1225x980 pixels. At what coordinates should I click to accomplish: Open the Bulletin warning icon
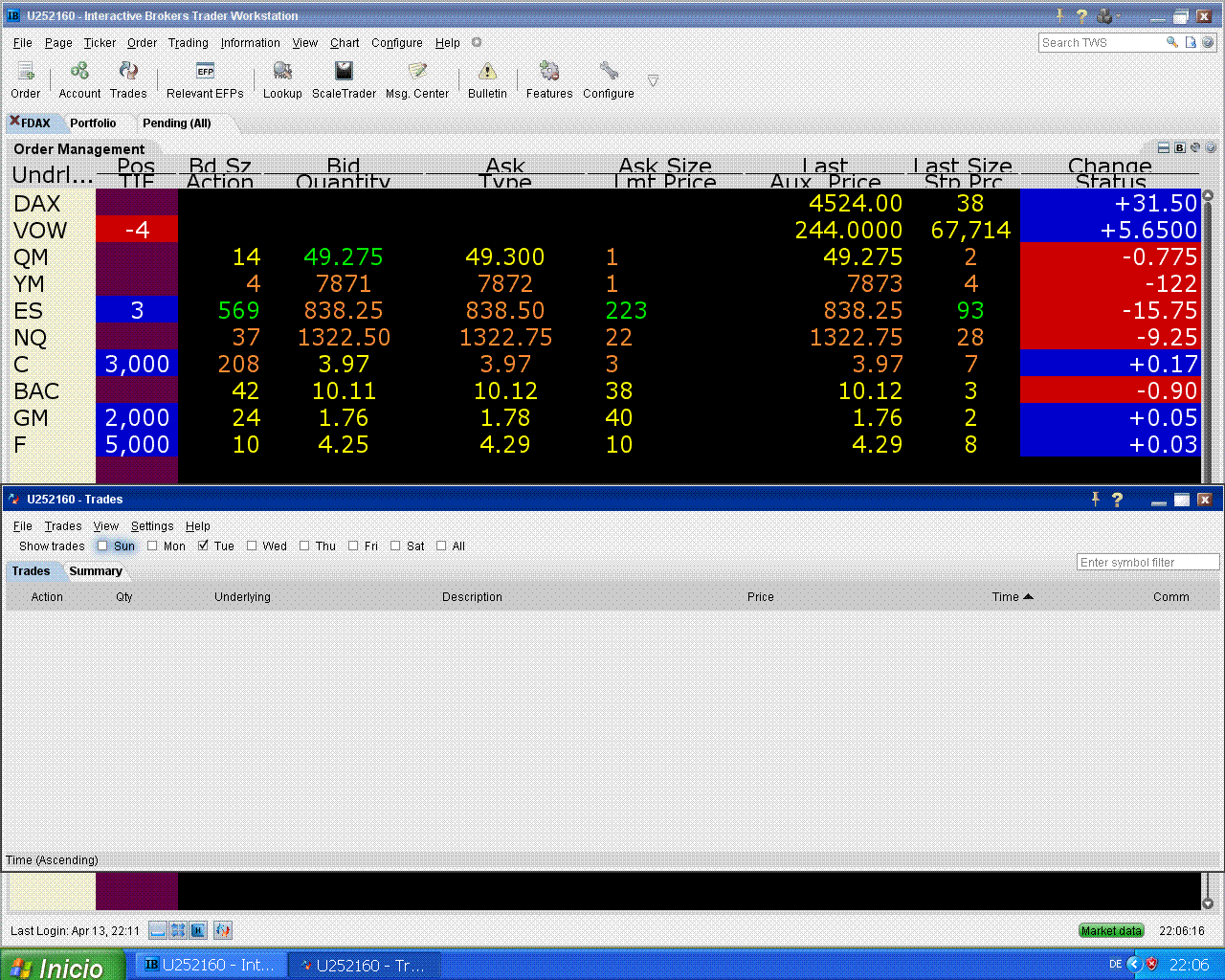pos(487,71)
